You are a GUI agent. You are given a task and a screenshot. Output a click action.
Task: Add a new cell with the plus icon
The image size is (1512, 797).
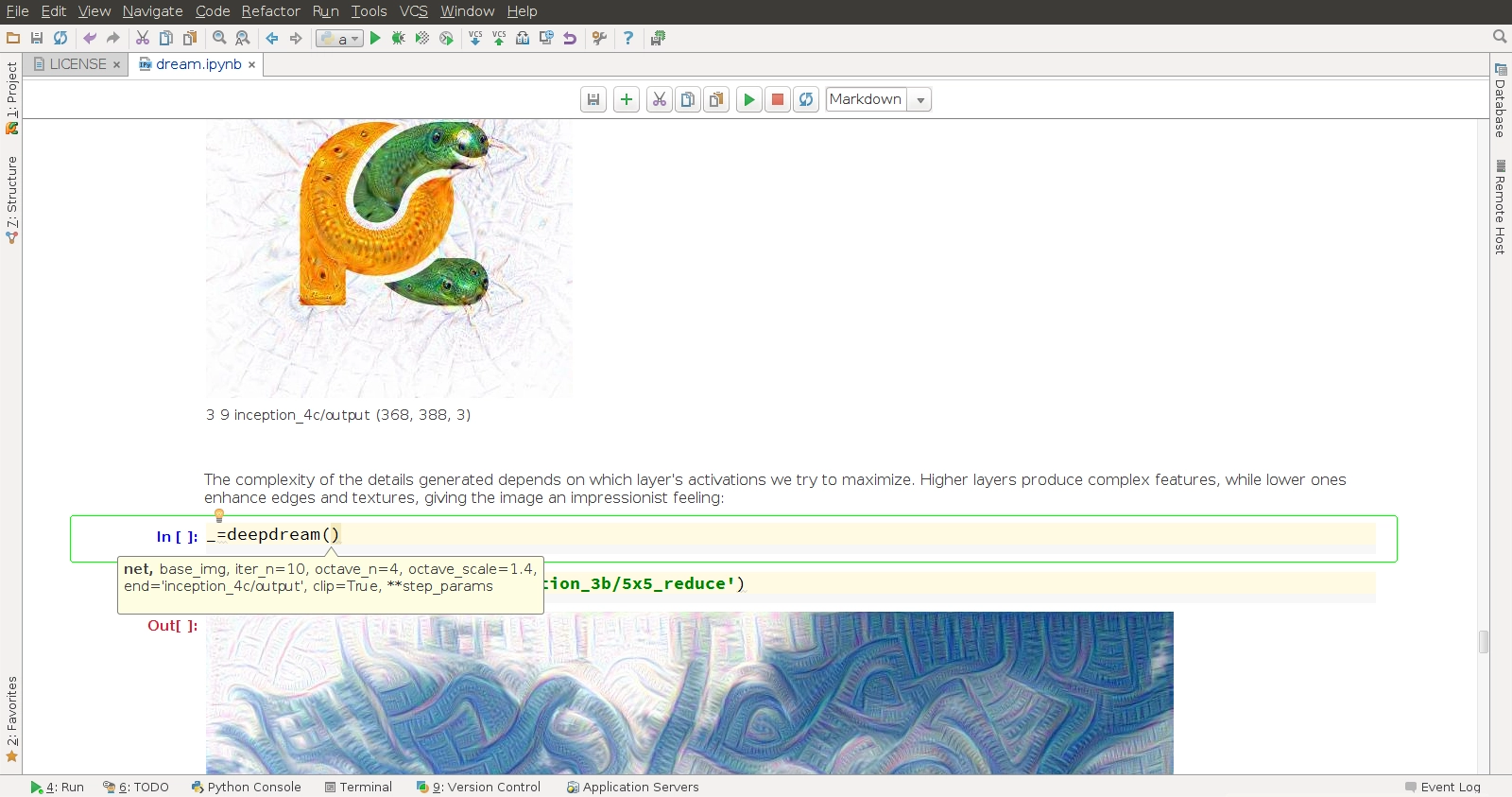pos(627,99)
